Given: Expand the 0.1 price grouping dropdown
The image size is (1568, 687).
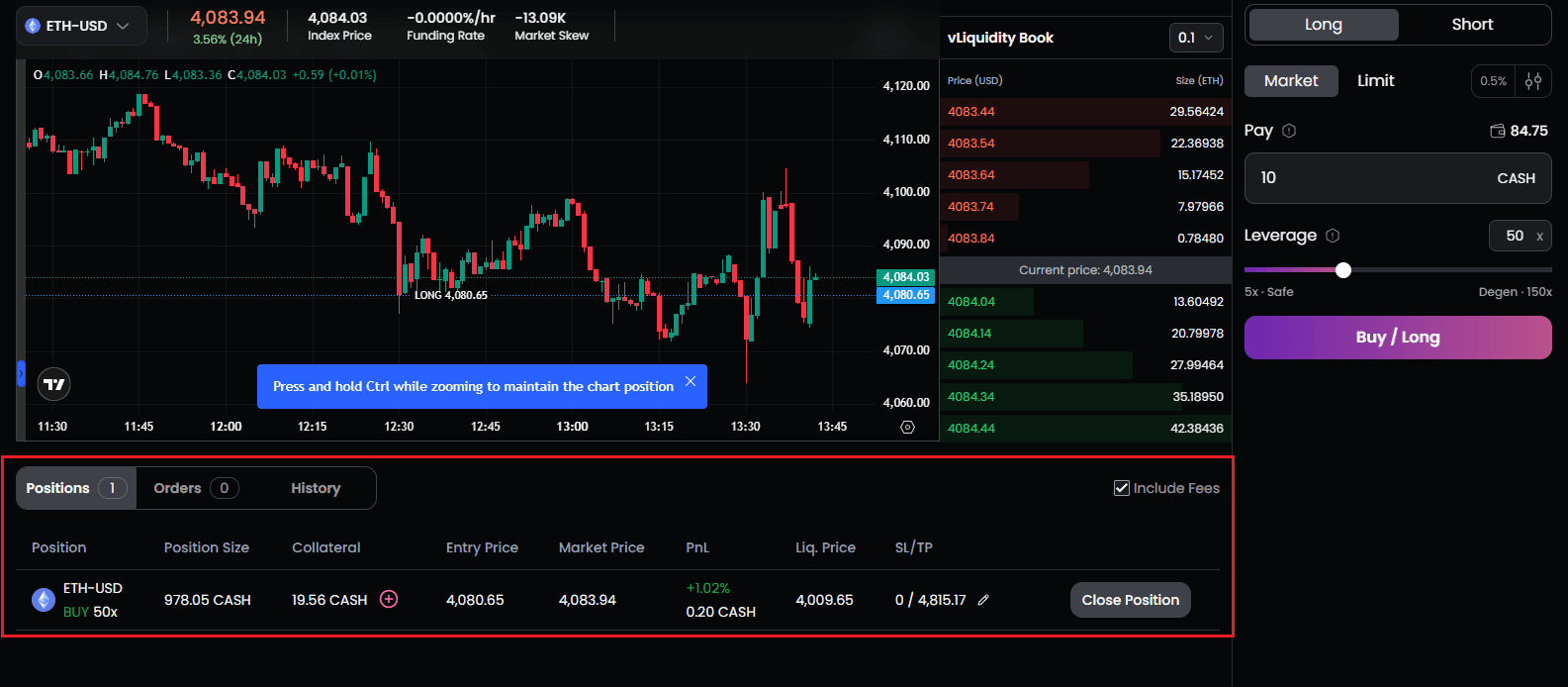Looking at the screenshot, I should 1196,38.
